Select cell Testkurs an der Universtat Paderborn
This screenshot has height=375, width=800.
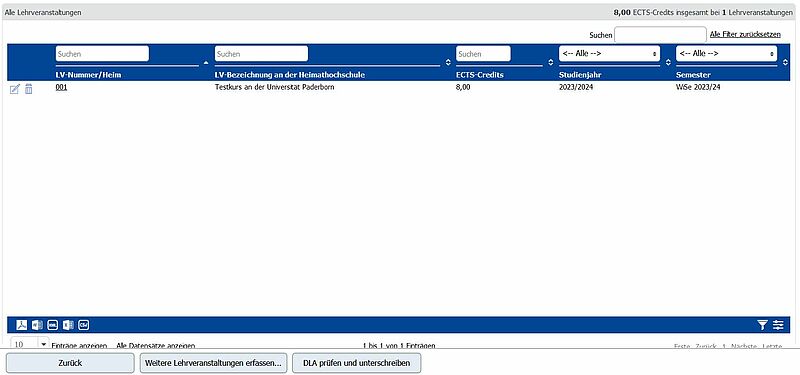coord(275,87)
